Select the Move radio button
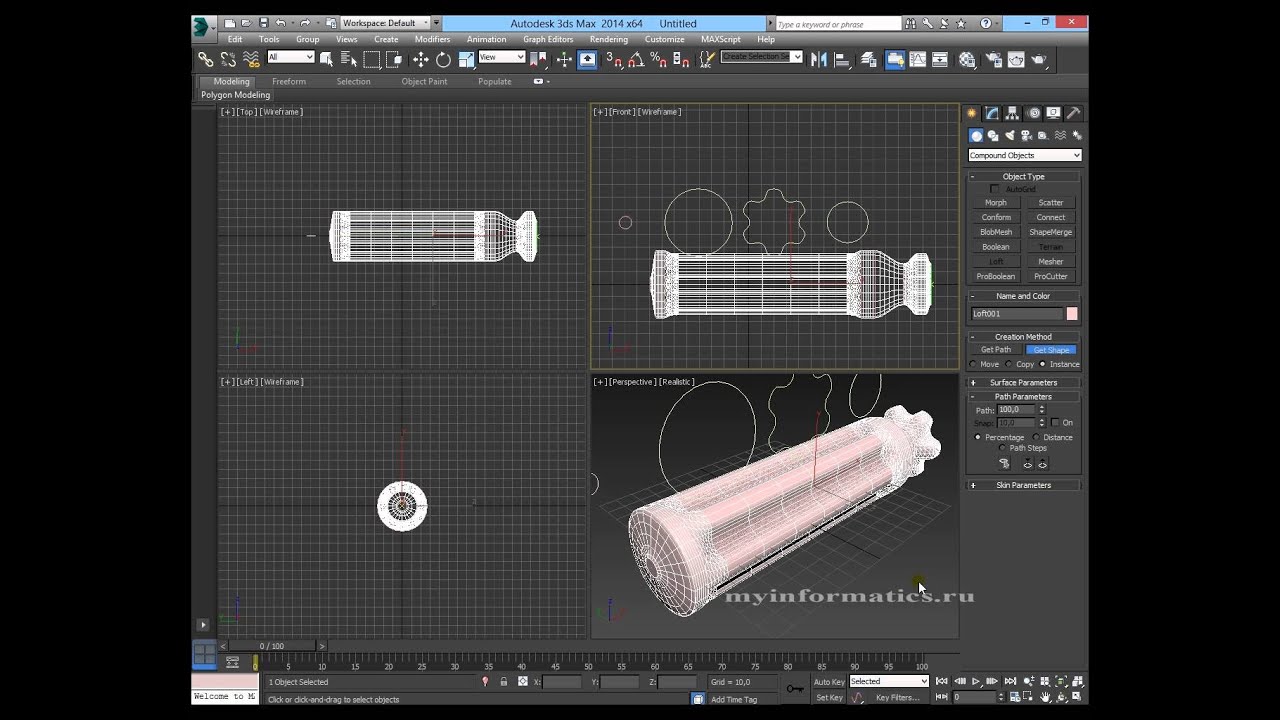The image size is (1280, 720). tap(974, 364)
